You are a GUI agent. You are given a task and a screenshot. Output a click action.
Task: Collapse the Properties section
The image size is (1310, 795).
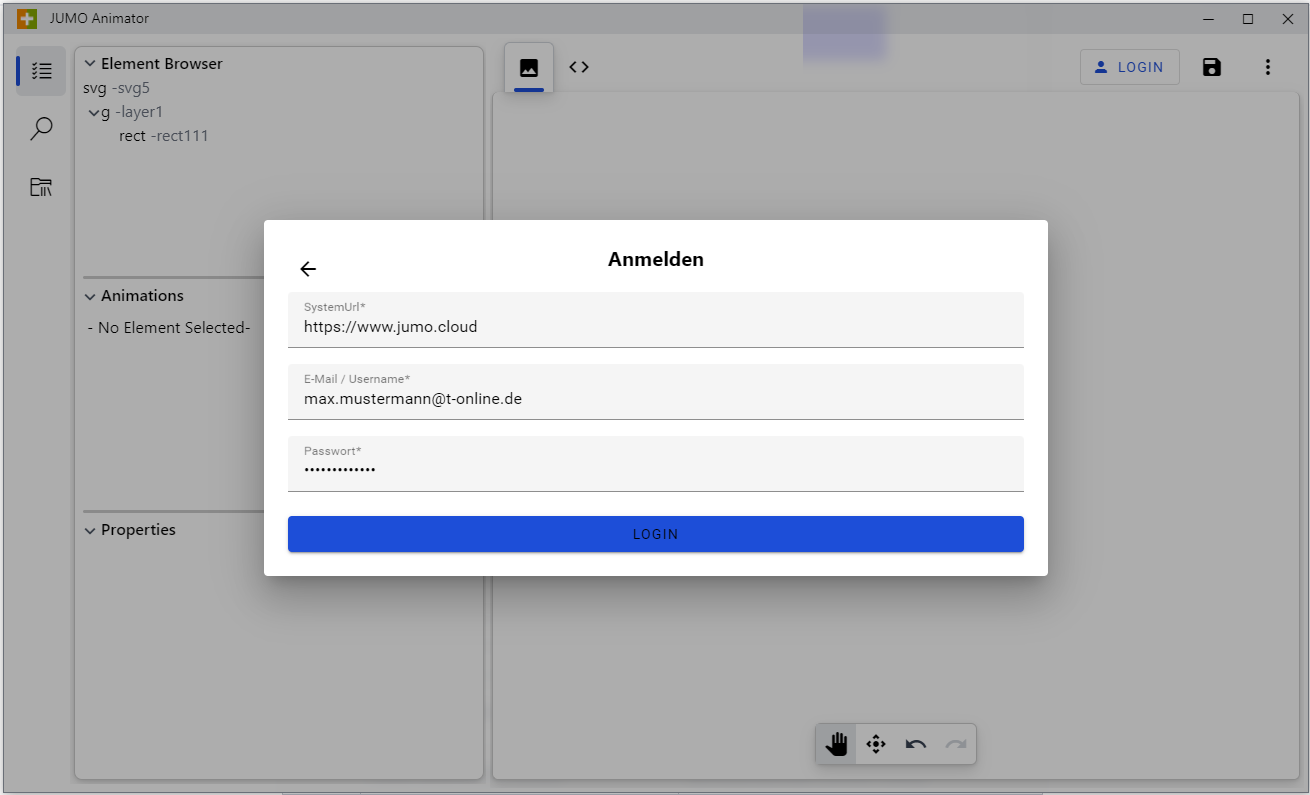click(90, 530)
